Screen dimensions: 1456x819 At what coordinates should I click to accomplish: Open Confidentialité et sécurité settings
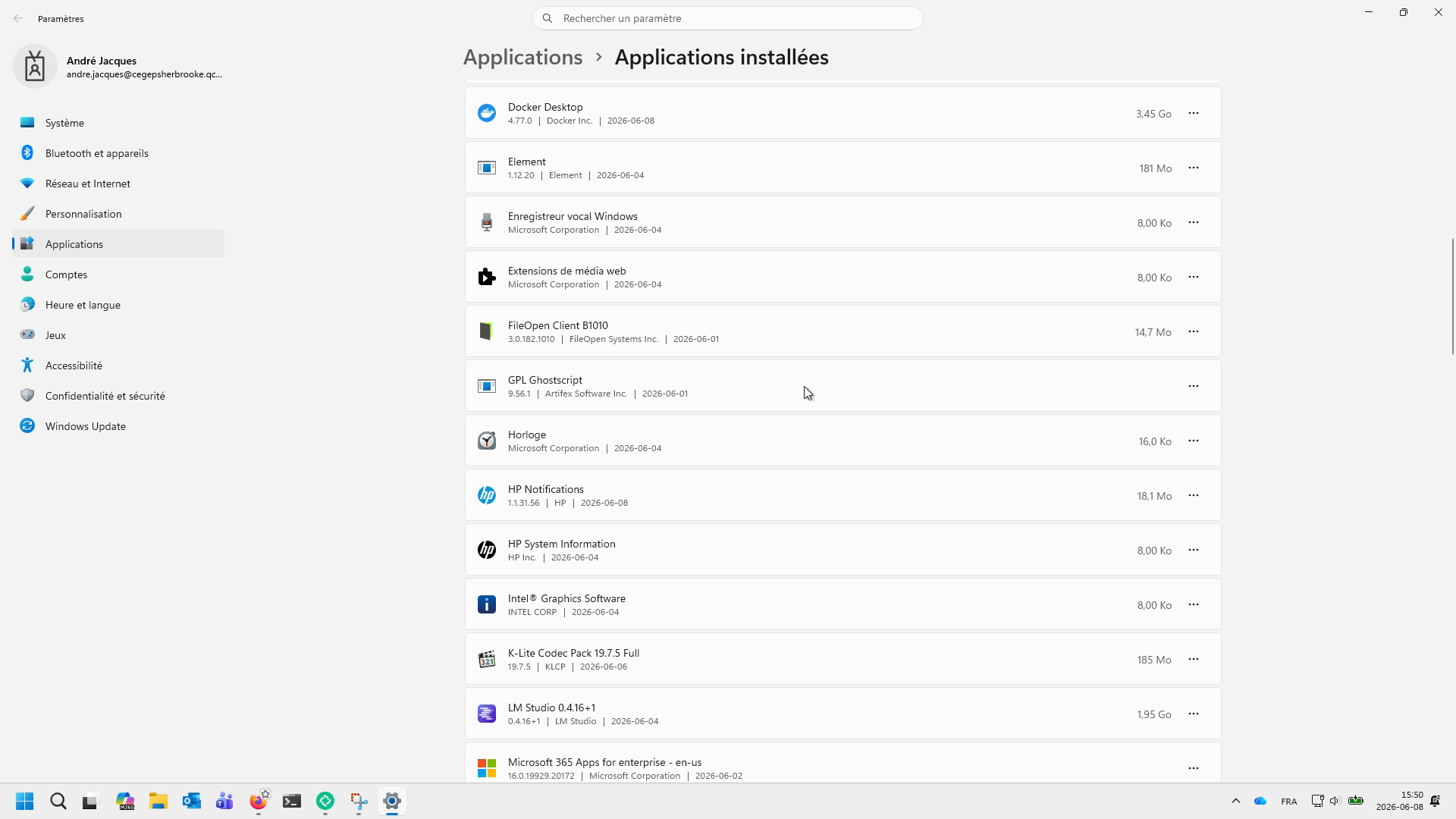[118, 396]
